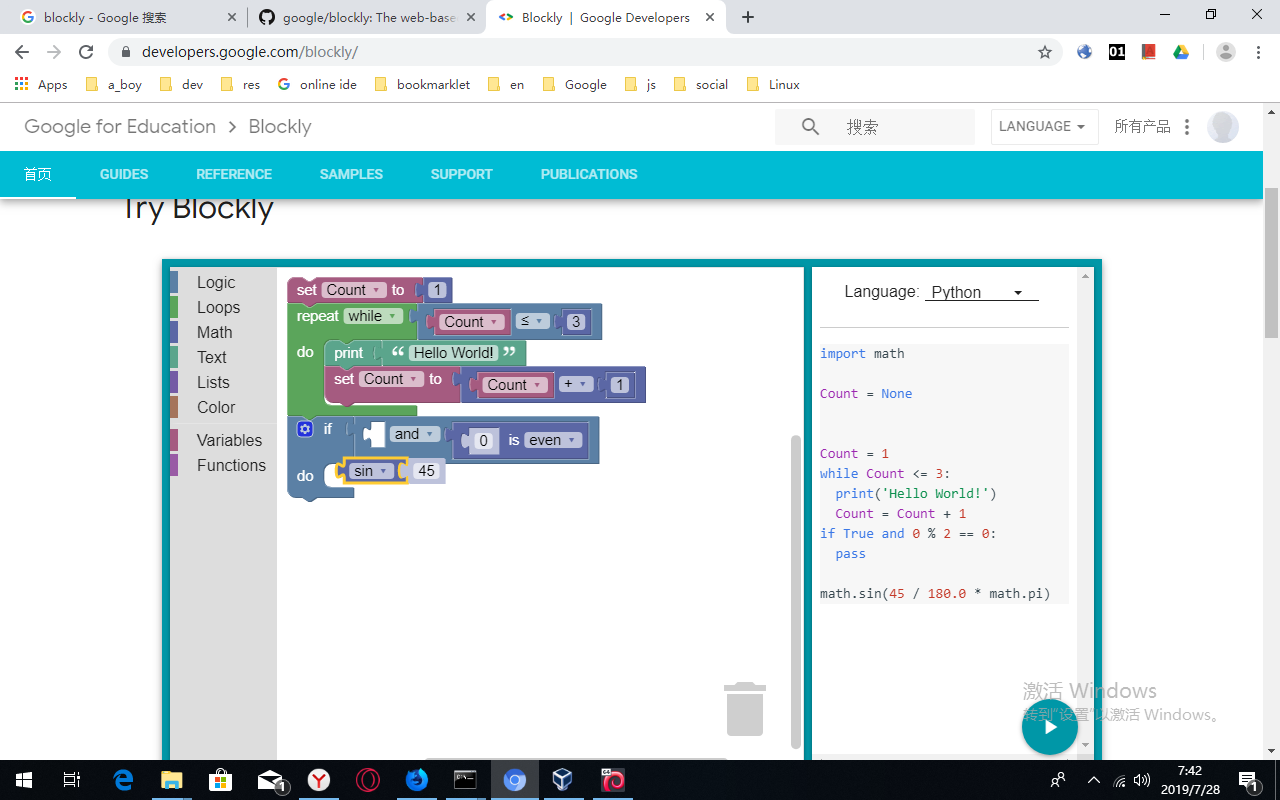Switch to the google/blockly GitHub browser tab
The height and width of the screenshot is (800, 1280).
tap(365, 17)
